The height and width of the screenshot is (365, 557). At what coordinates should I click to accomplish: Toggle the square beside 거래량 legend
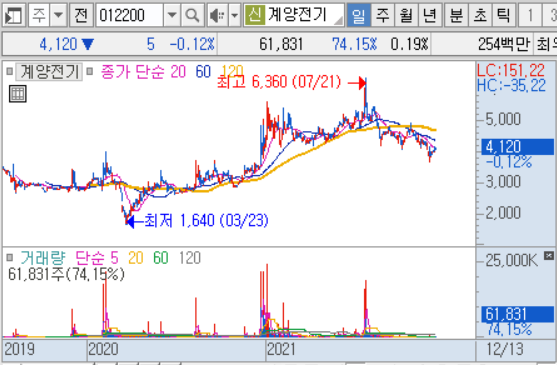10,257
